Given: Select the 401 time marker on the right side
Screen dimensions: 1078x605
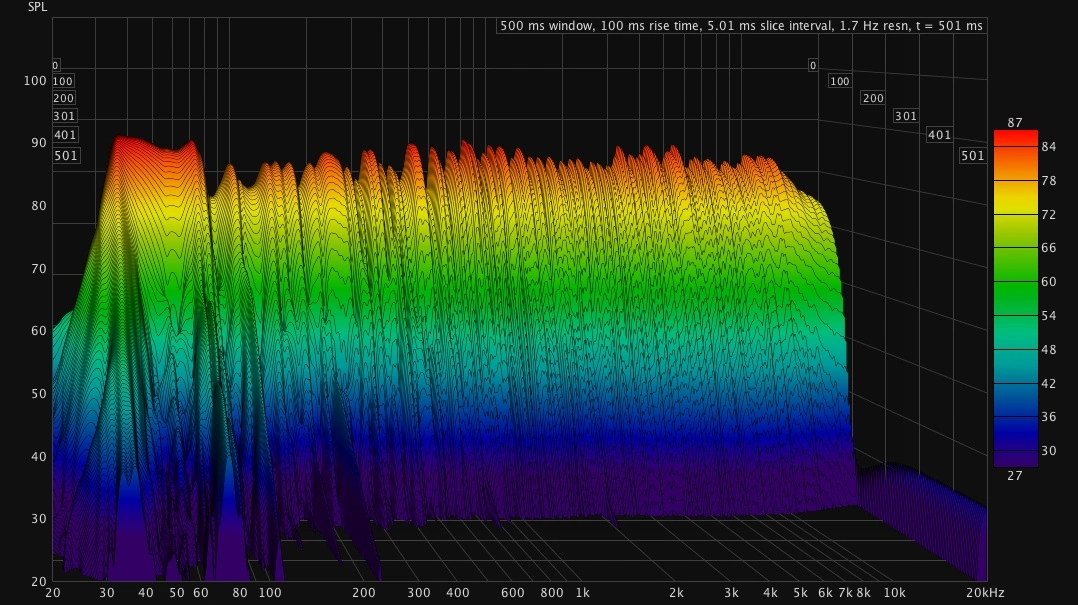Looking at the screenshot, I should pos(939,135).
